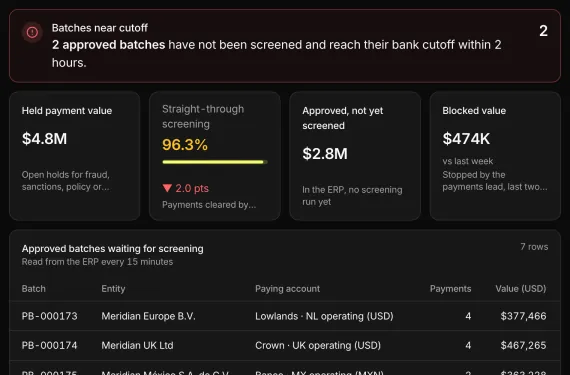Click Approved batches waiting for screening heading
The image size is (570, 375).
(x=112, y=249)
